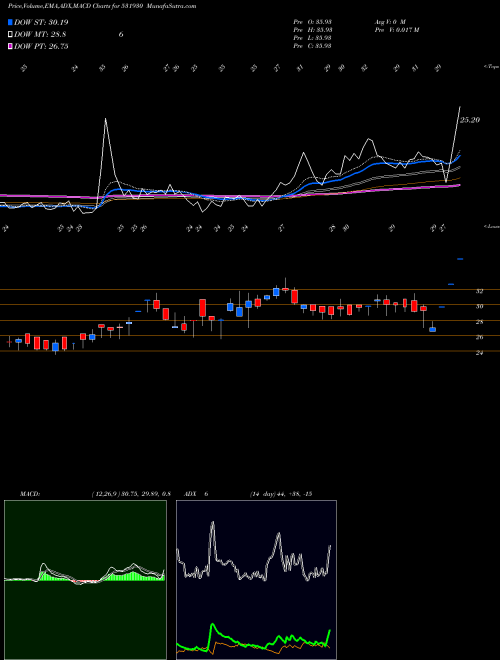Image resolution: width=500 pixels, height=660 pixels.
Task: Click the magenta DOW PT legend swatch
Action: pos(11,46)
